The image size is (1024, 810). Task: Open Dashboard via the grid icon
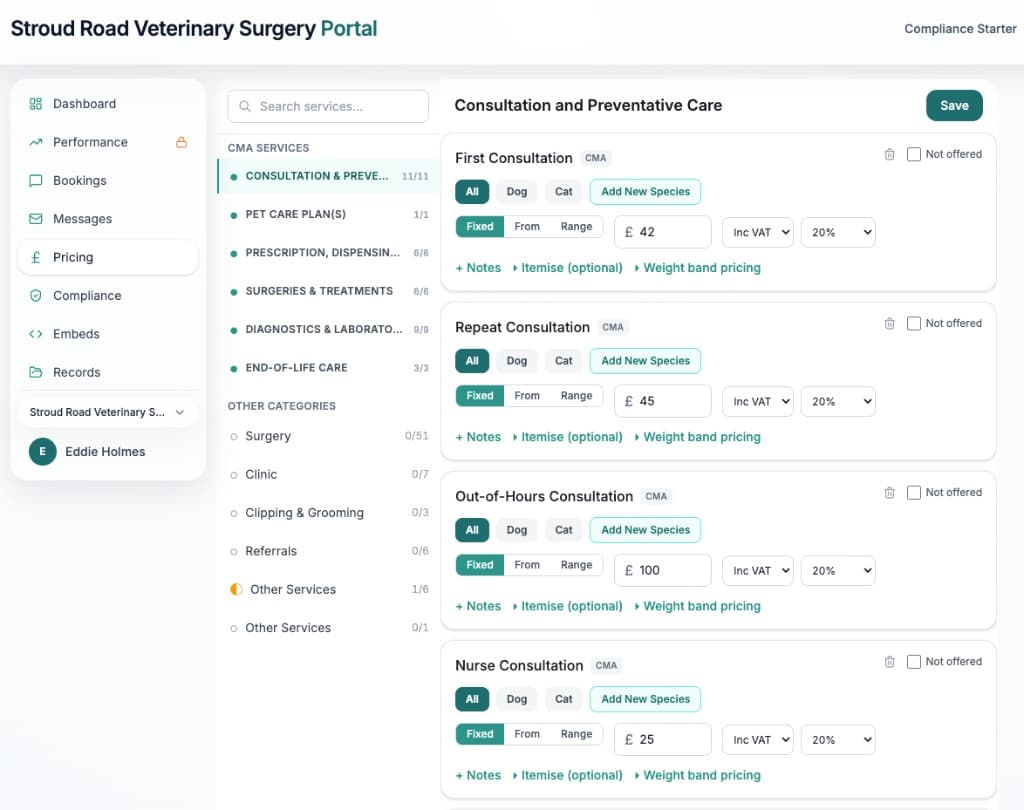(34, 104)
